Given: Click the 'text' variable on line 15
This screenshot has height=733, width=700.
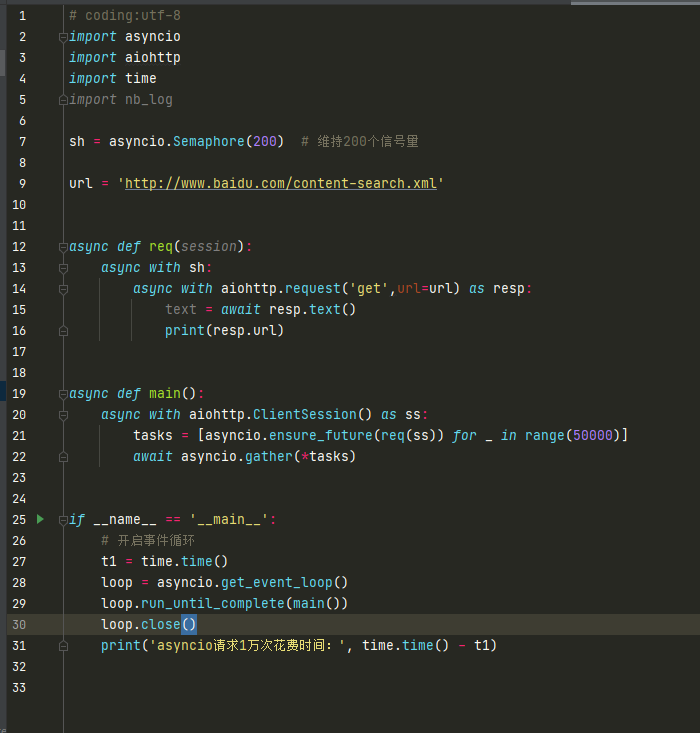Looking at the screenshot, I should pos(180,309).
